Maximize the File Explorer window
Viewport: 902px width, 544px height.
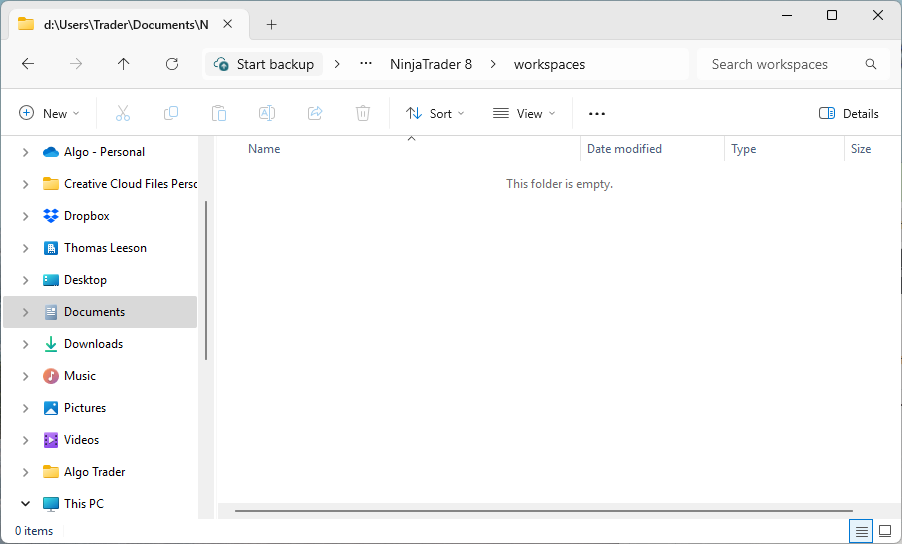tap(832, 15)
